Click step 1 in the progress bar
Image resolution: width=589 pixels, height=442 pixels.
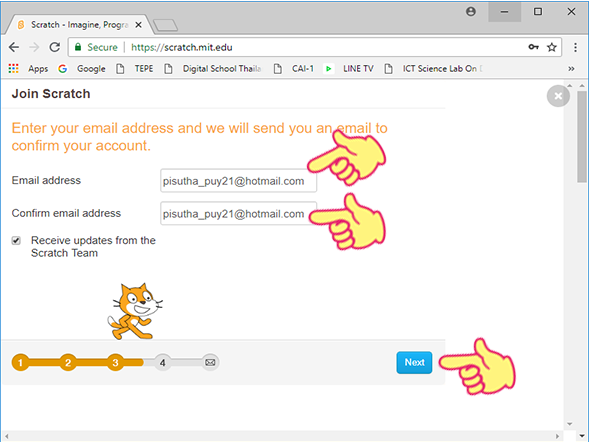pyautogui.click(x=20, y=362)
